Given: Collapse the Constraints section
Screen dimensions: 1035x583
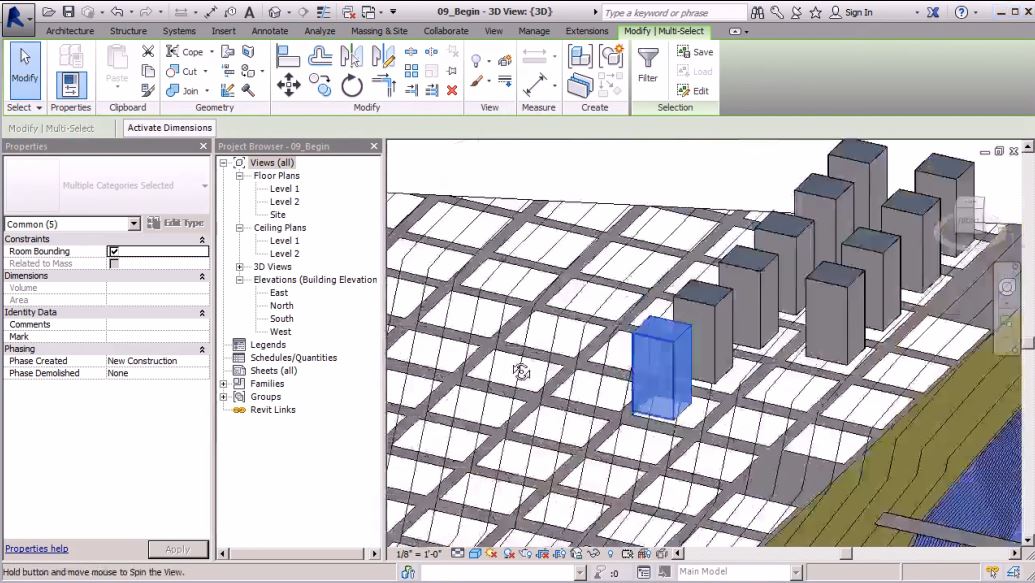Looking at the screenshot, I should point(203,240).
